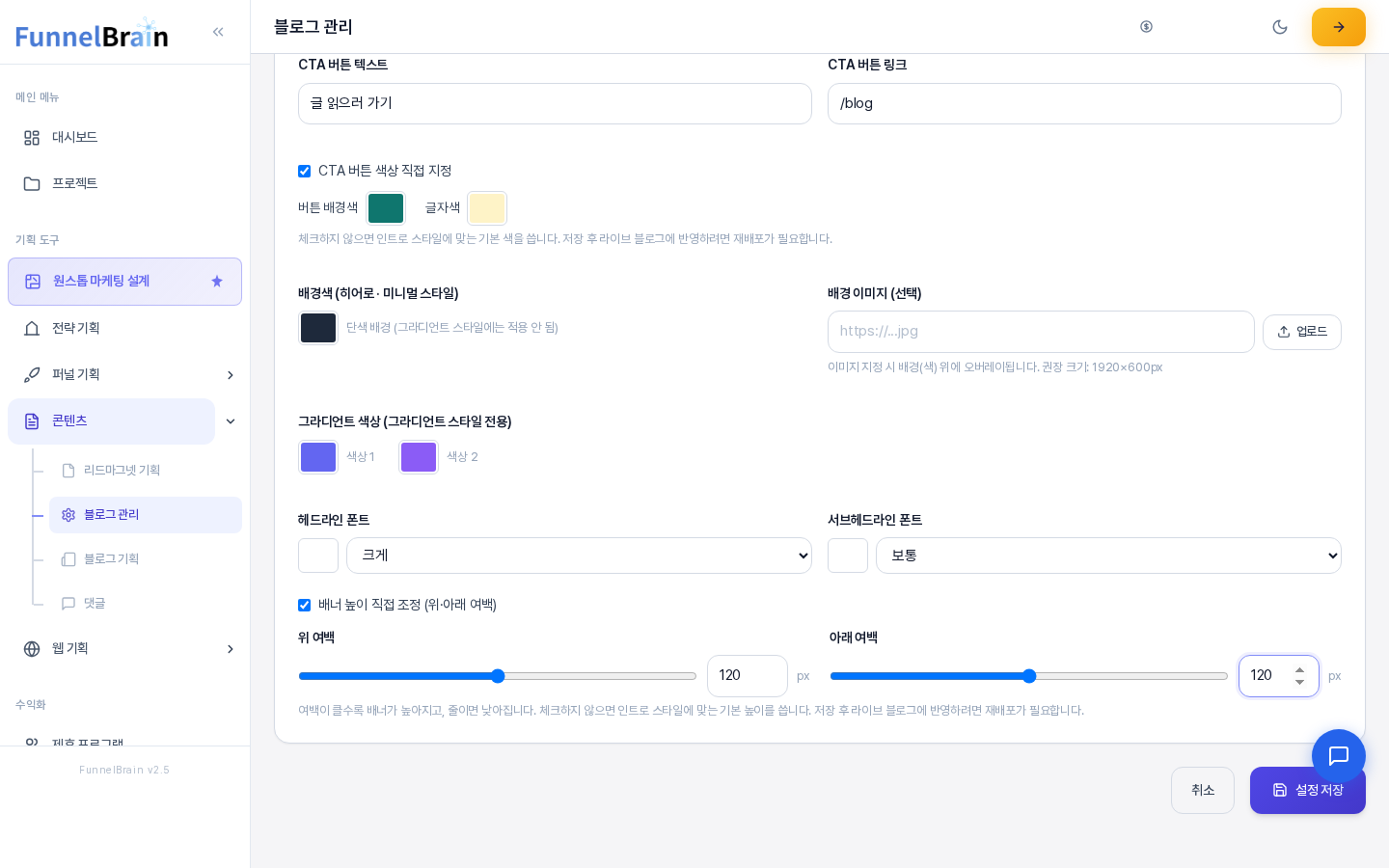
Task: Click the 아래 여백 slider handle
Action: pos(1029,676)
